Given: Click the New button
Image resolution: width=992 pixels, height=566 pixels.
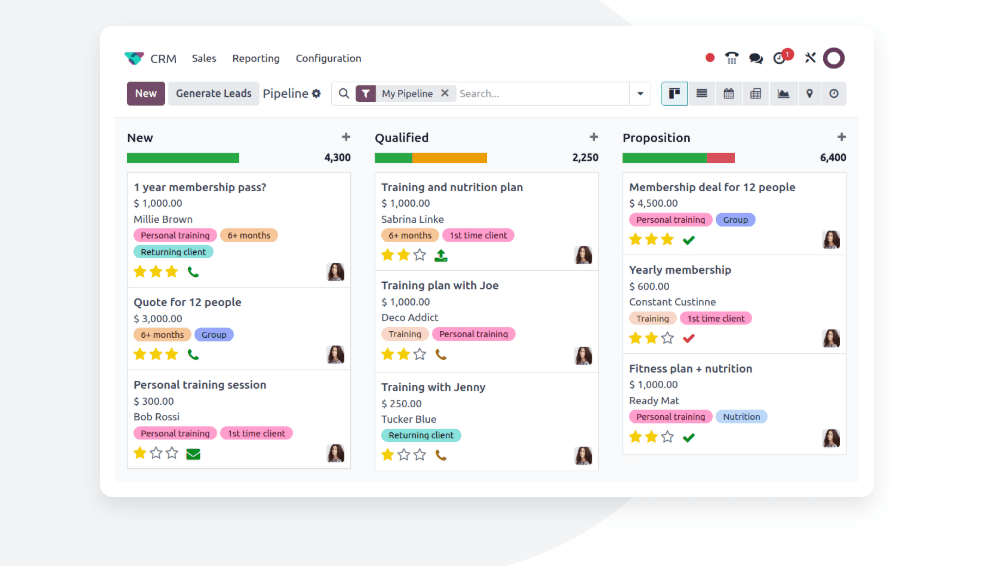Looking at the screenshot, I should pos(146,94).
